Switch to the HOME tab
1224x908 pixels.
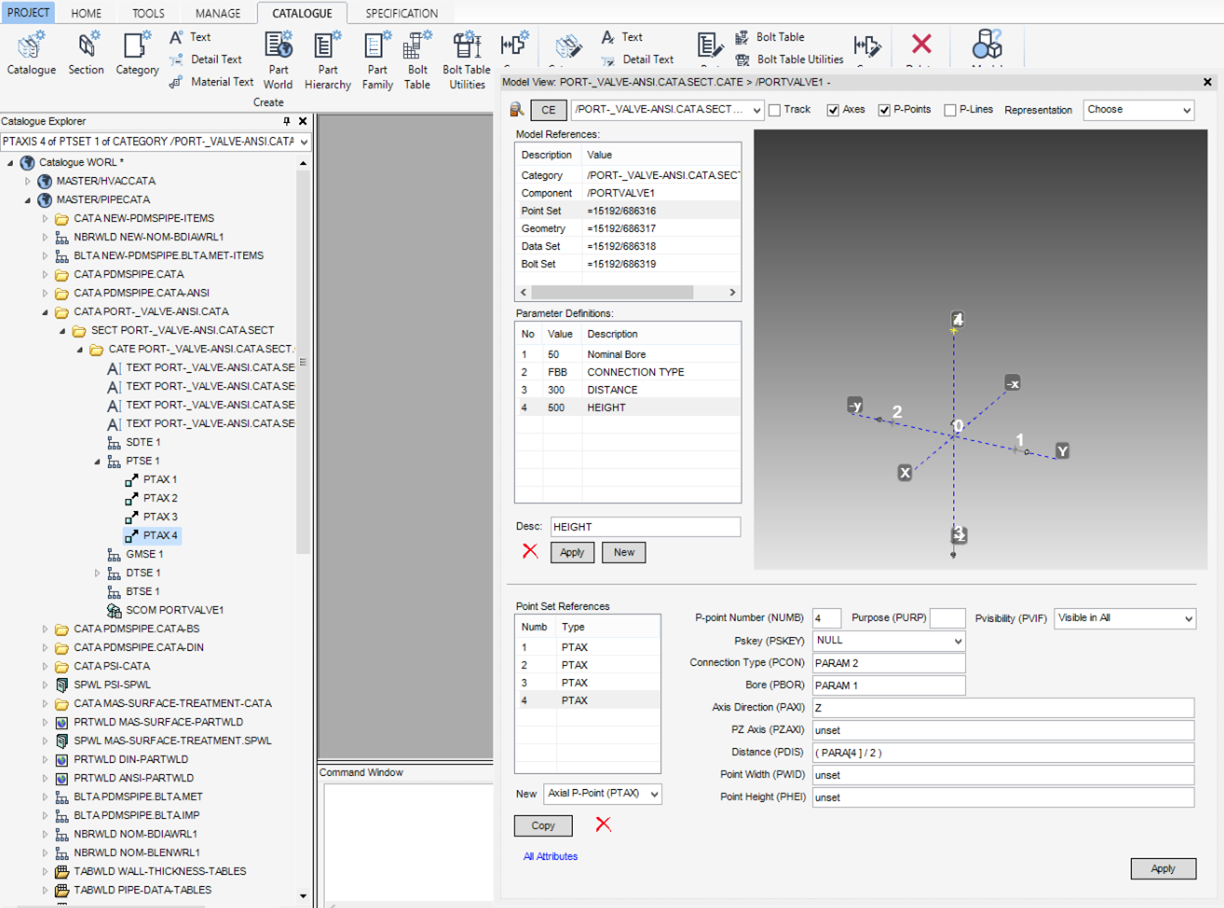(x=86, y=14)
